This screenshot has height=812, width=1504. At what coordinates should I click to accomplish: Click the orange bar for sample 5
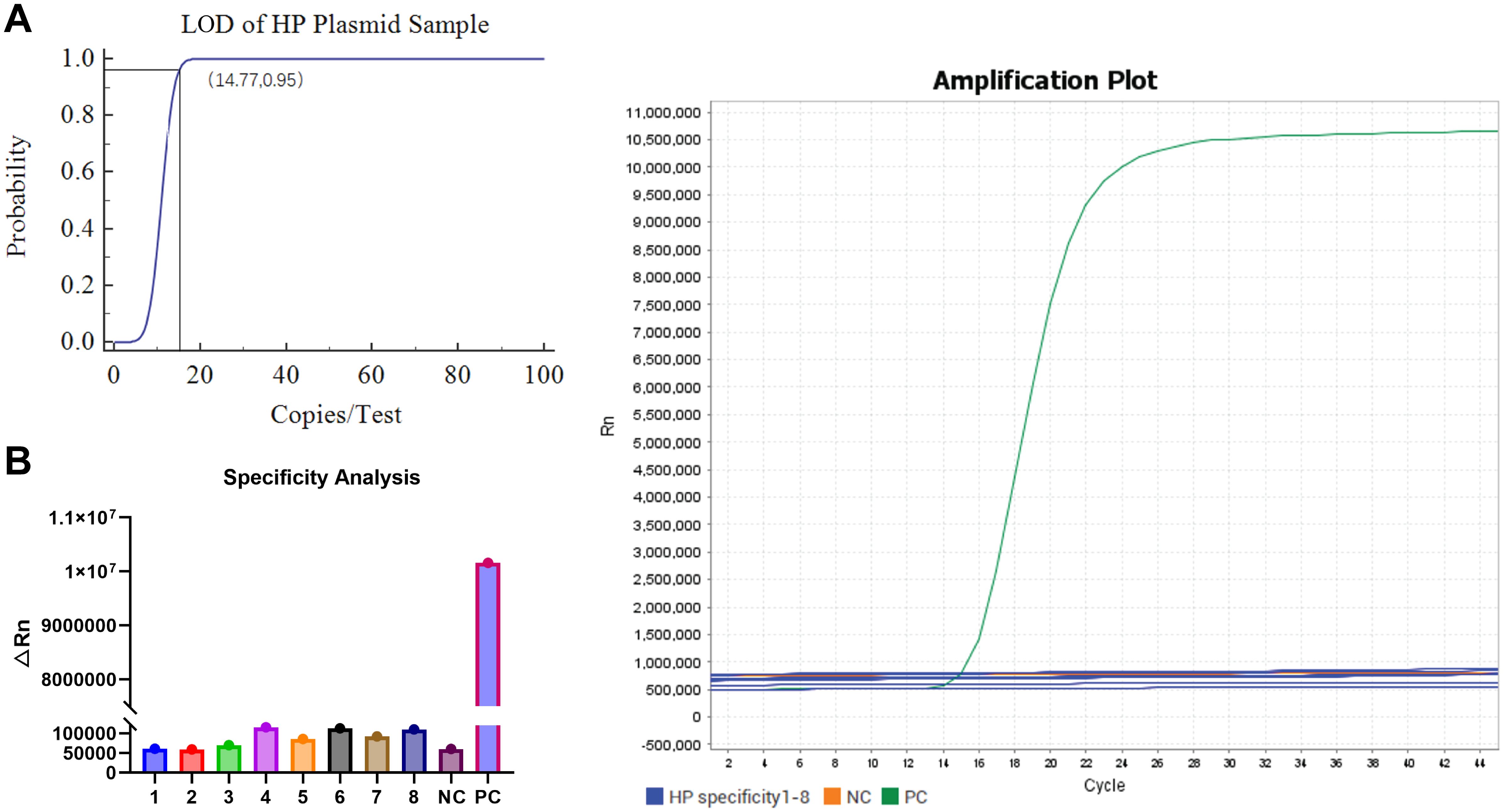click(303, 755)
